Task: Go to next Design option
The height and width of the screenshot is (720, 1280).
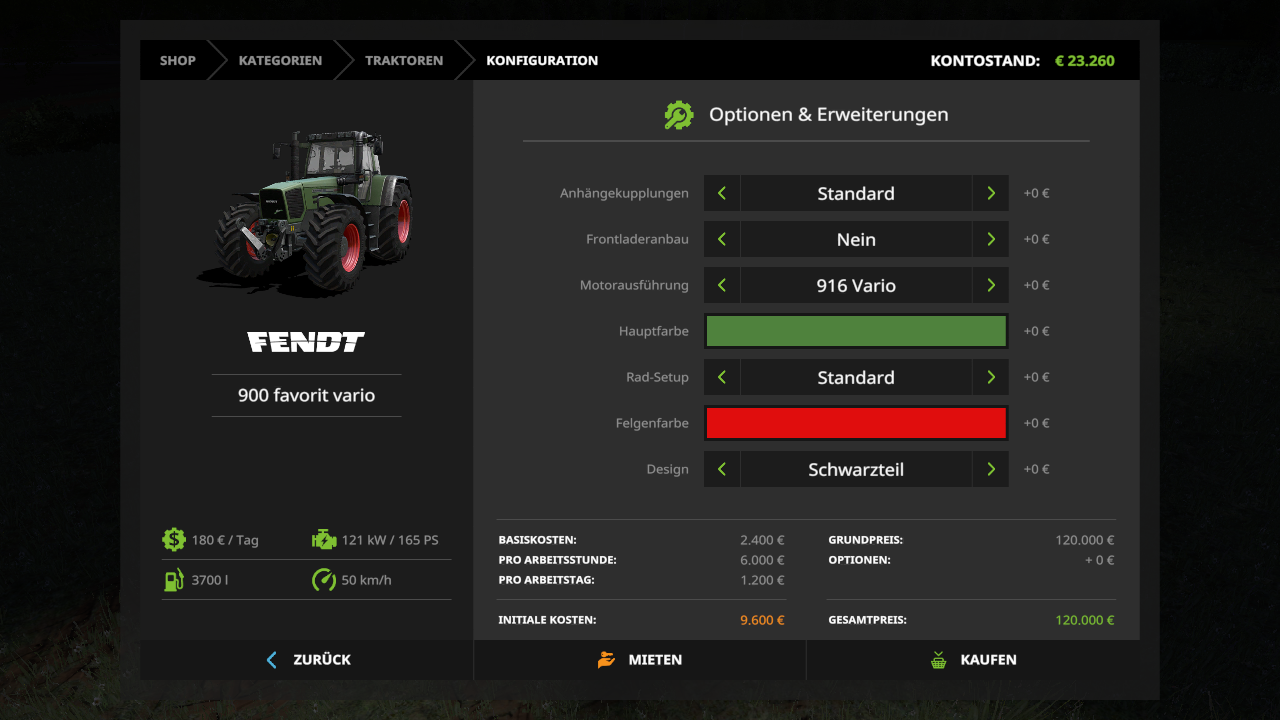Action: pos(990,469)
